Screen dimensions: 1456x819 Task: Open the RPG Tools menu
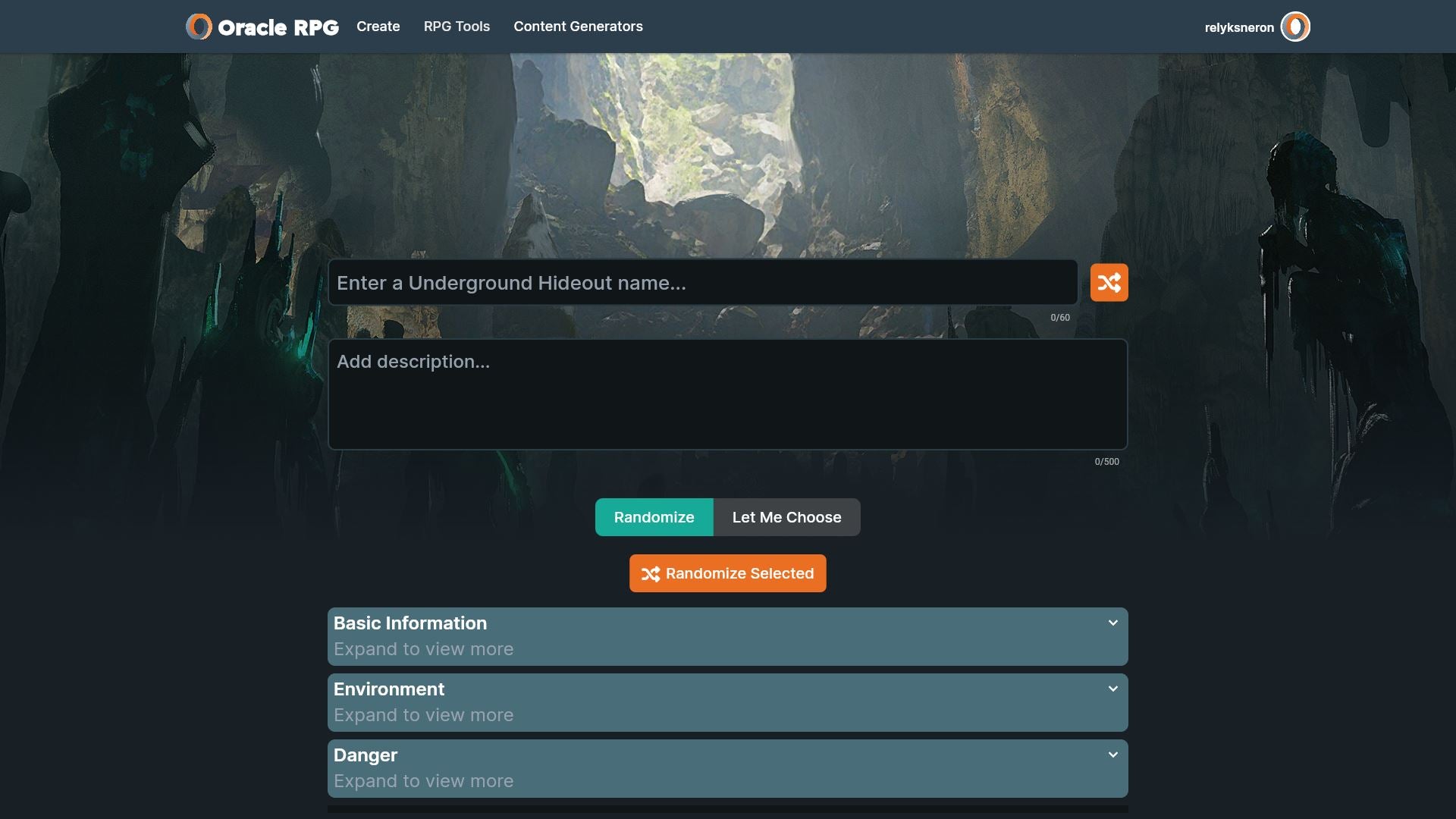tap(457, 27)
